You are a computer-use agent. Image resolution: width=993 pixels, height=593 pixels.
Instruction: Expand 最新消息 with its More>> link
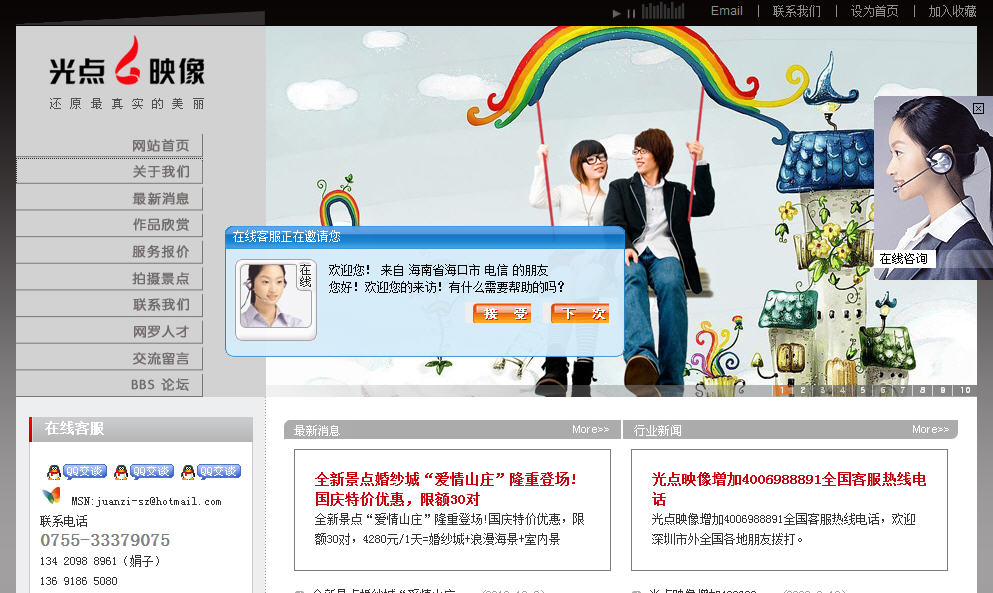coord(590,430)
